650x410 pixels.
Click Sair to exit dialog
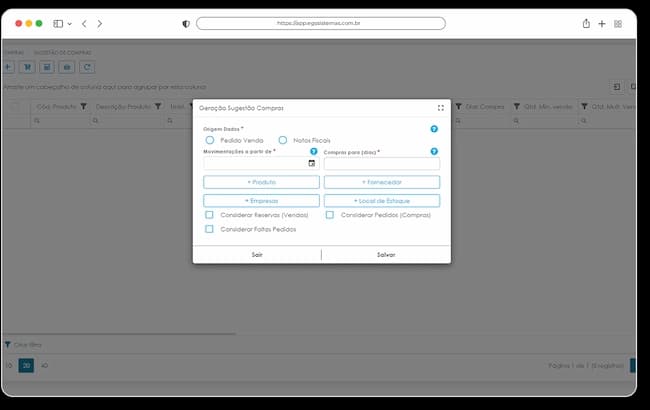257,255
